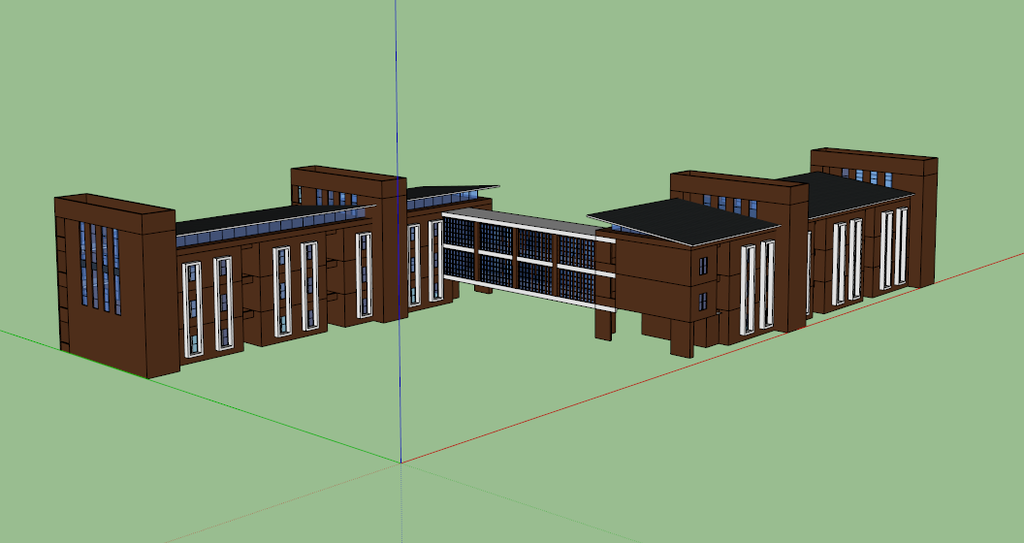Pick the central glass curtain-wall bridge
Viewport: 1024px width, 543px height.
pyautogui.click(x=520, y=260)
